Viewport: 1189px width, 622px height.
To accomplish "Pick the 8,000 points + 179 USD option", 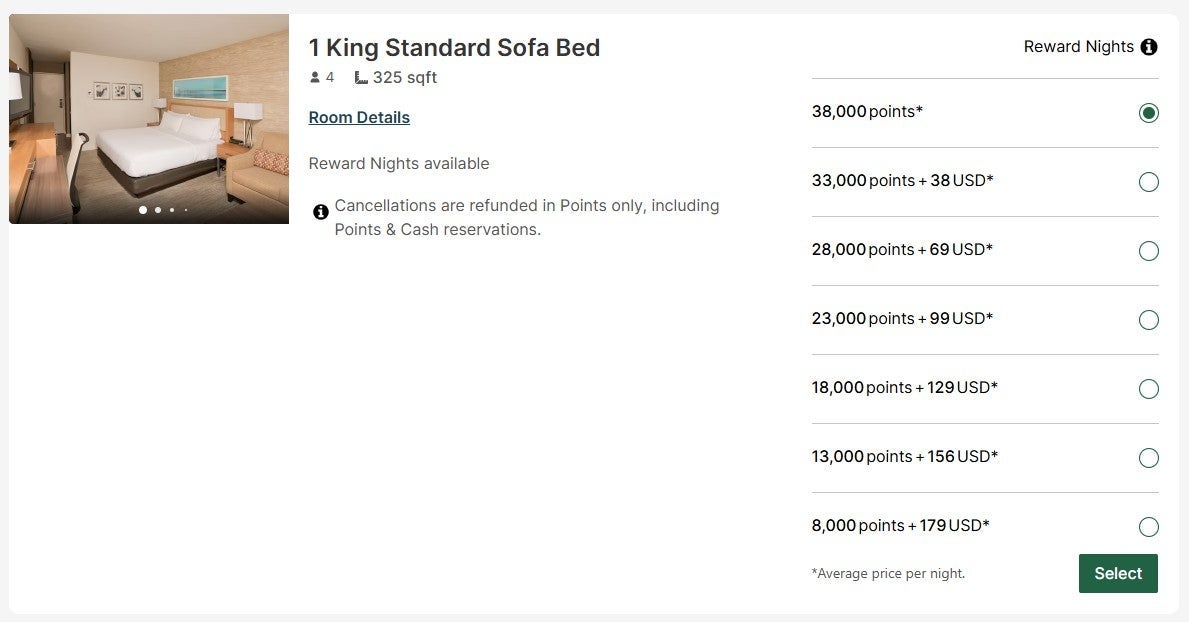I will pos(1148,526).
